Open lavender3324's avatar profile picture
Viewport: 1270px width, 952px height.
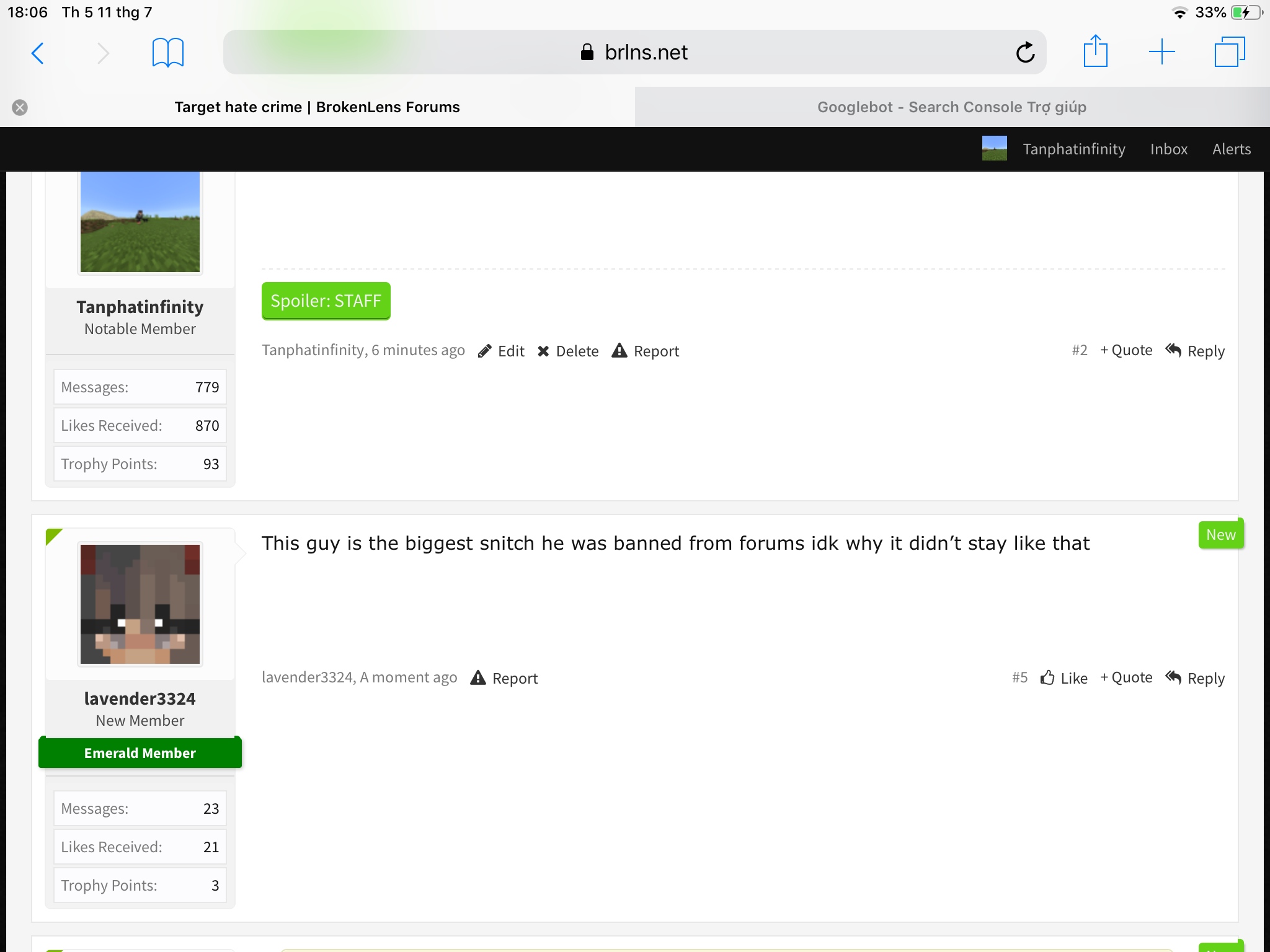pyautogui.click(x=140, y=604)
